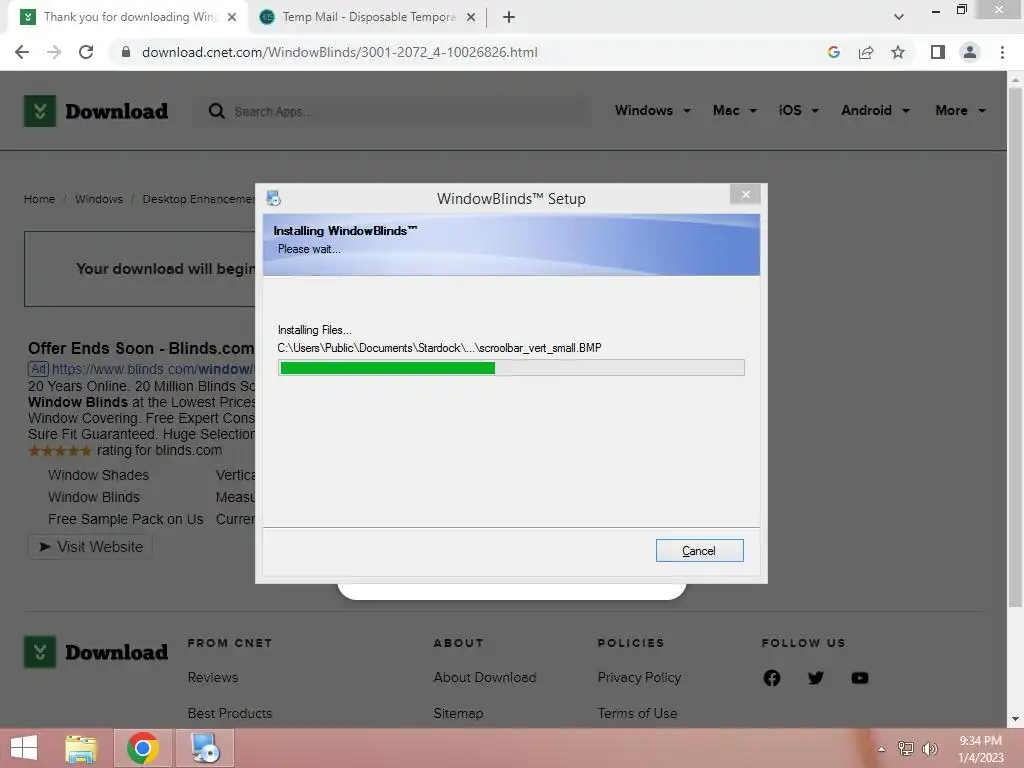Viewport: 1024px width, 768px height.
Task: Bookmark this page with the star icon
Action: (898, 52)
